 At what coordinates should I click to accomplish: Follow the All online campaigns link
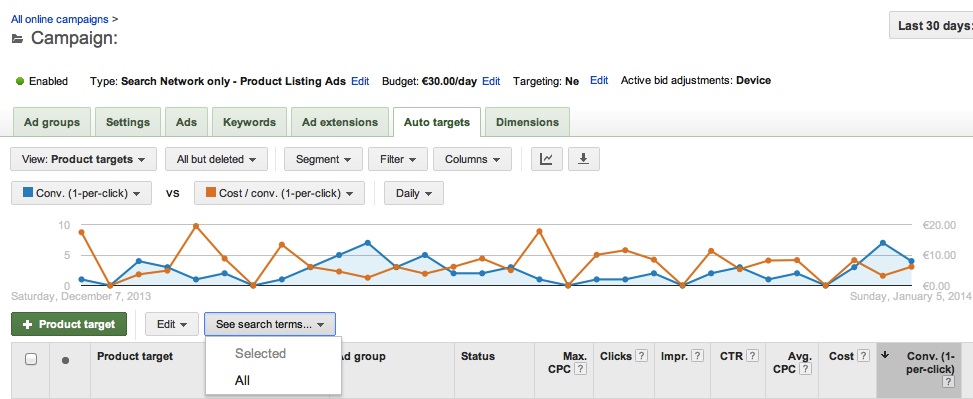60,19
